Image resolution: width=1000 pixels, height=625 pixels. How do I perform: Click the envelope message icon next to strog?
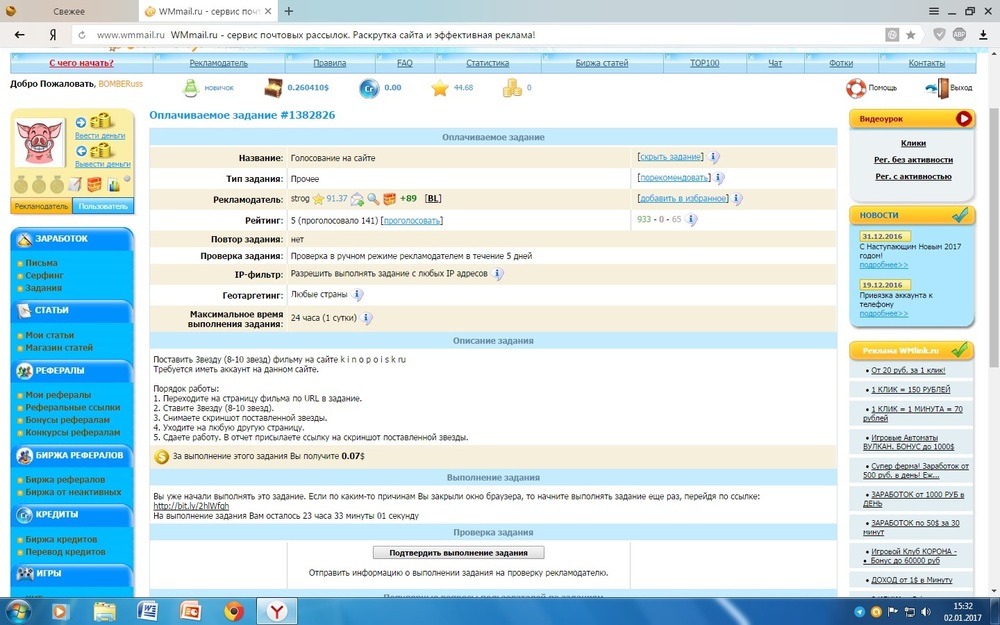[390, 199]
